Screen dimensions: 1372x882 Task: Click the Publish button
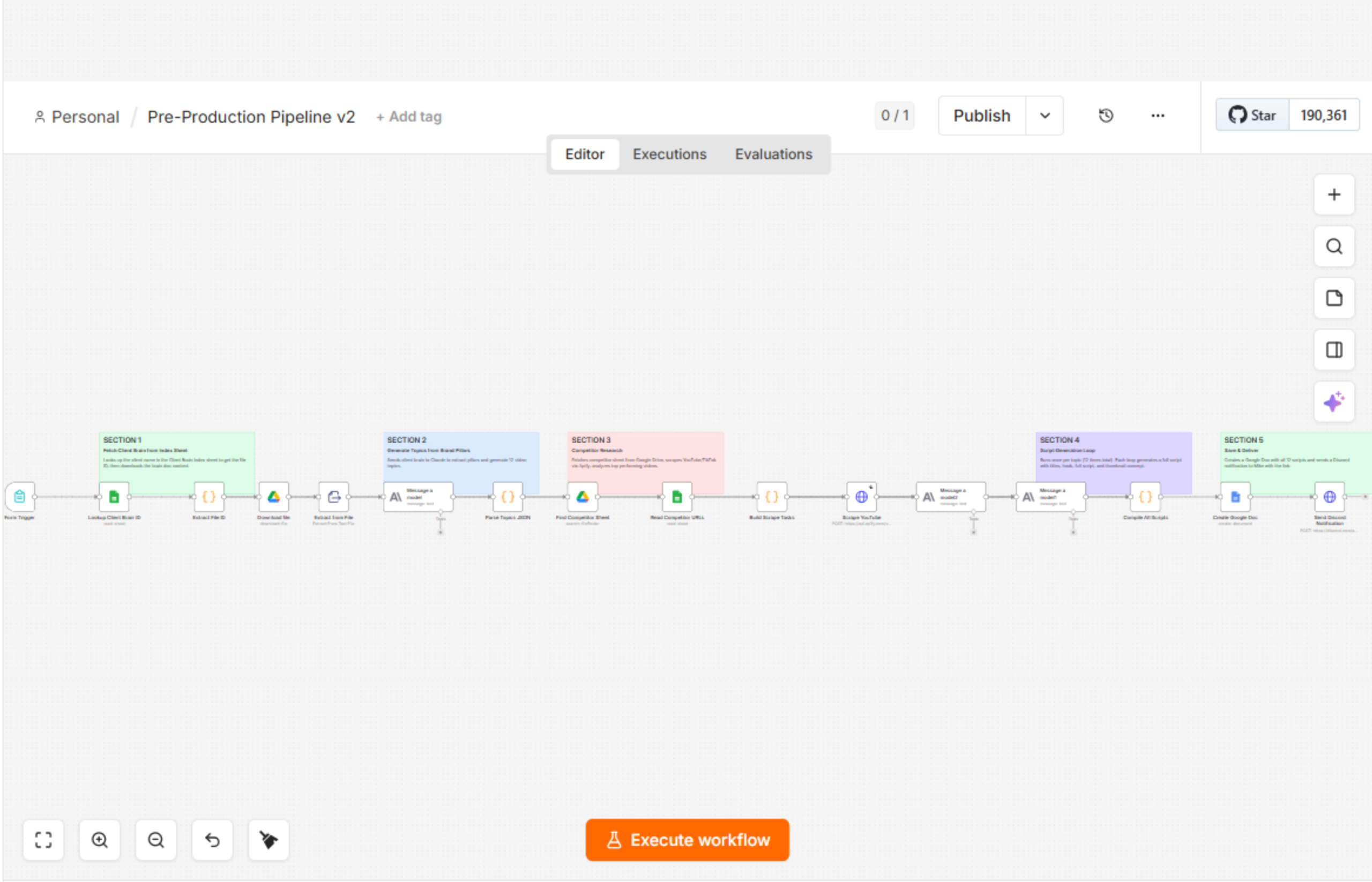982,116
